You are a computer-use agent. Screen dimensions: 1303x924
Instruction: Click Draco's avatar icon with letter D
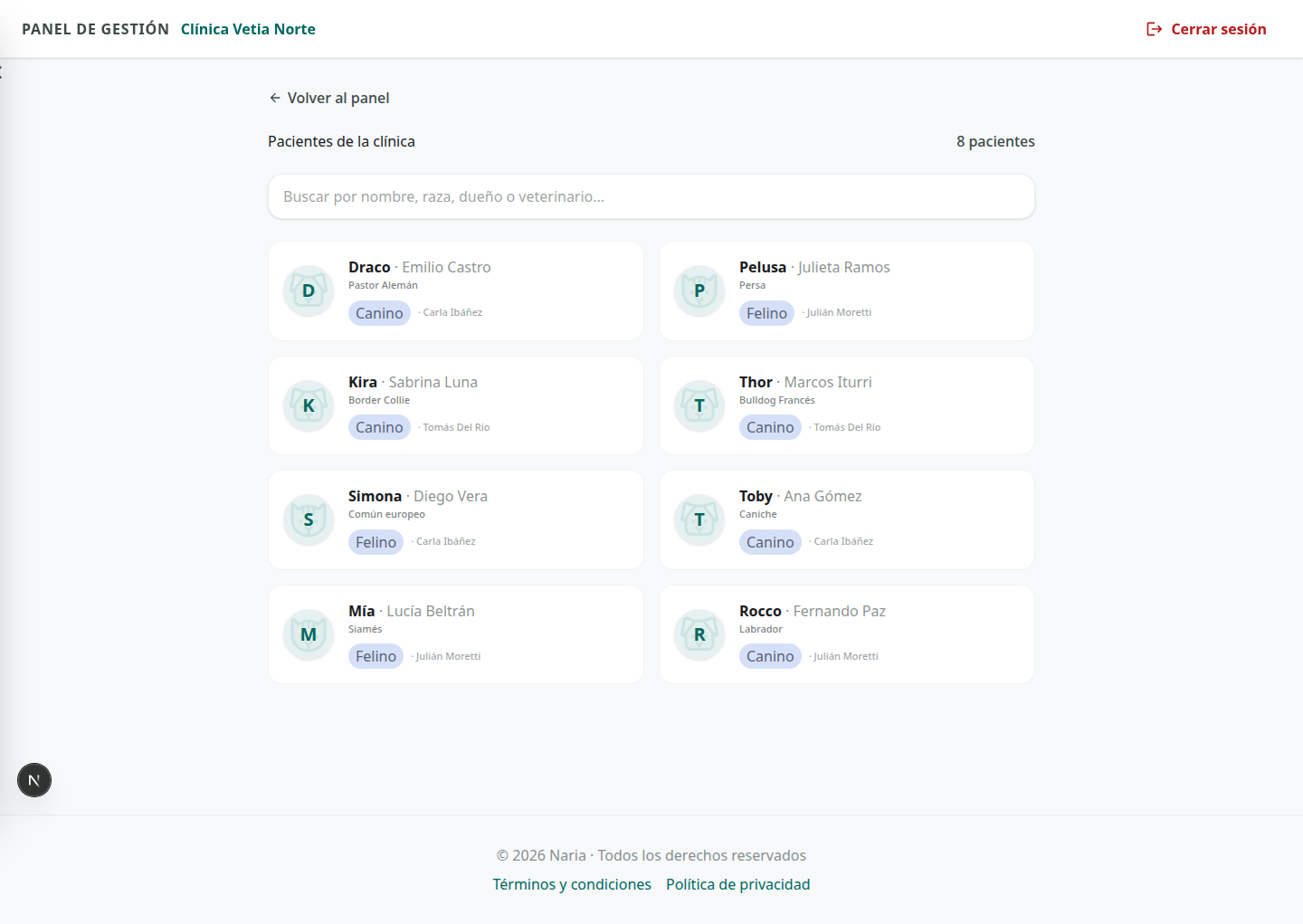pos(309,291)
